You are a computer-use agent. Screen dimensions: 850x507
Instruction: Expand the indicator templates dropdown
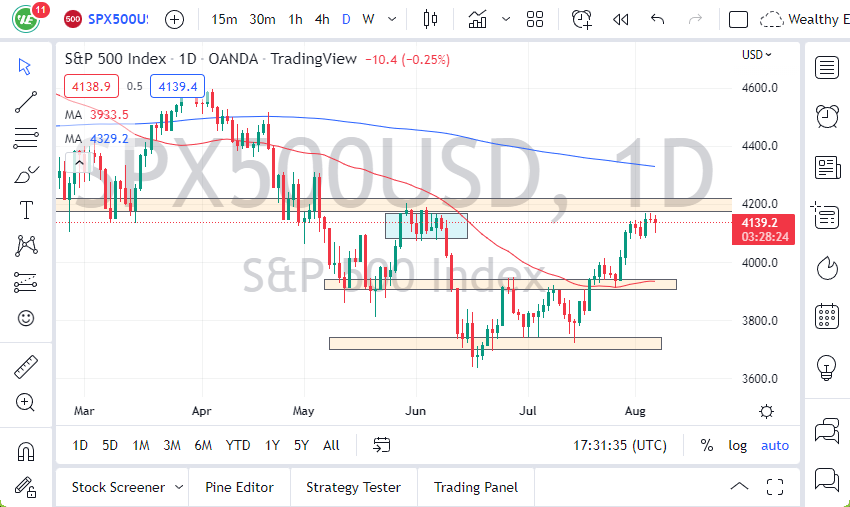[506, 19]
